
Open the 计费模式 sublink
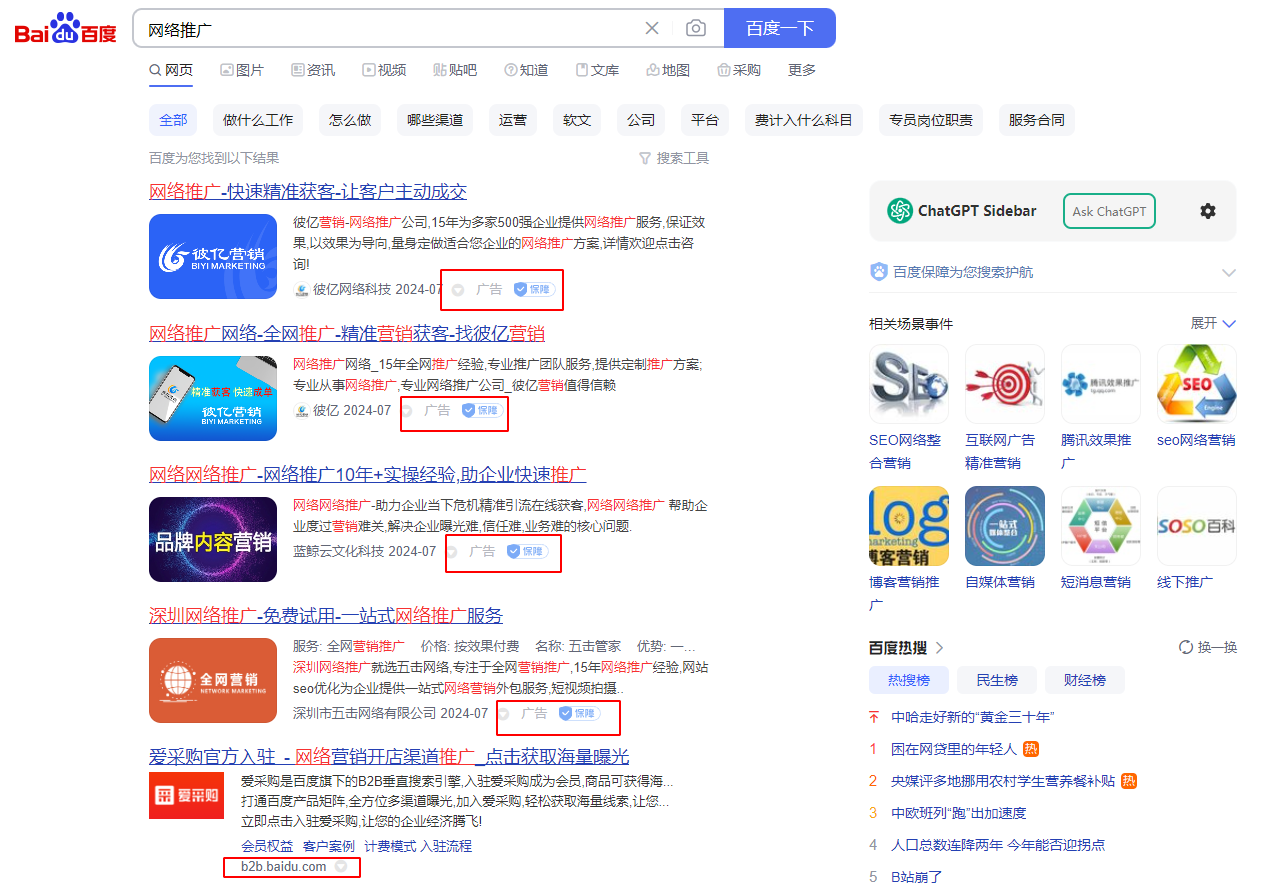[x=390, y=846]
